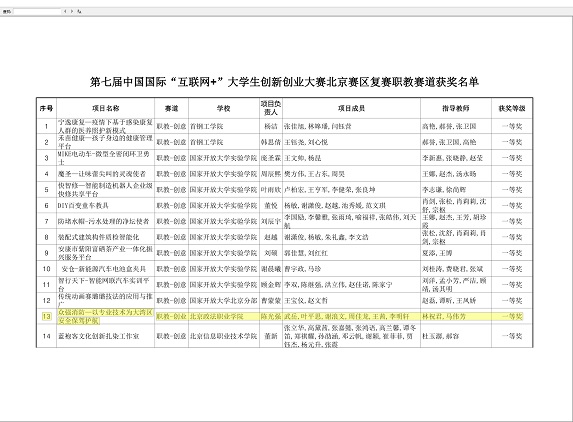This screenshot has height=422, width=573.
Task: Click row 14 school cell 北京信息职业技术学院
Action: (x=223, y=336)
